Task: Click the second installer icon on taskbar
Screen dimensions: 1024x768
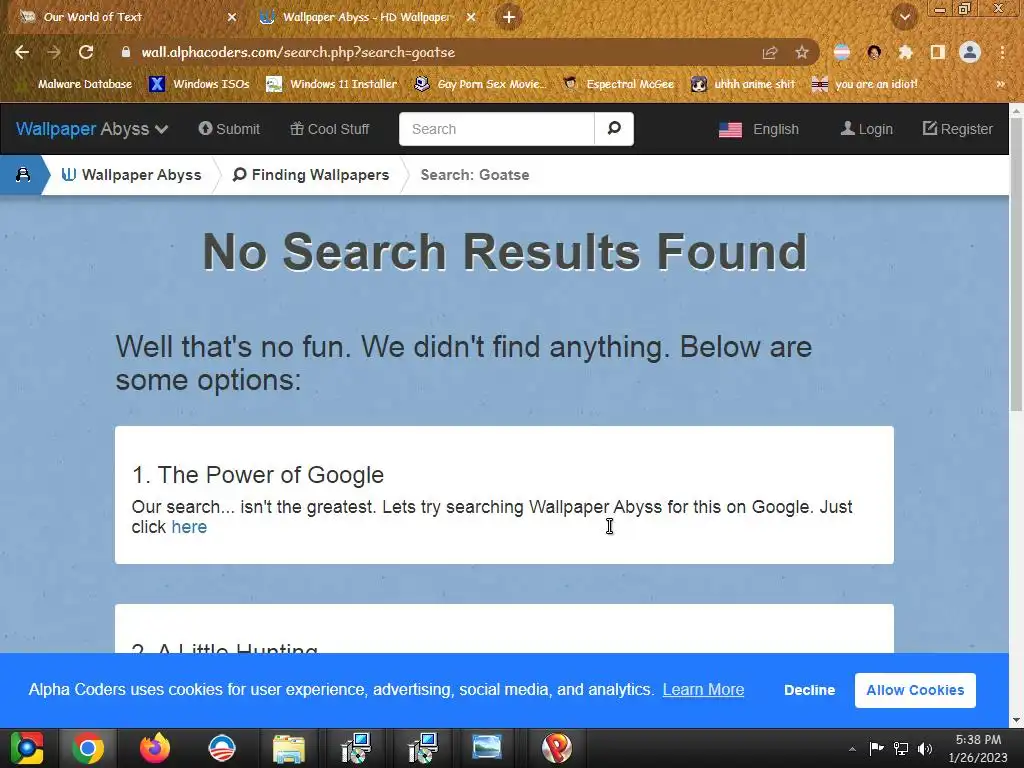Action: point(423,748)
